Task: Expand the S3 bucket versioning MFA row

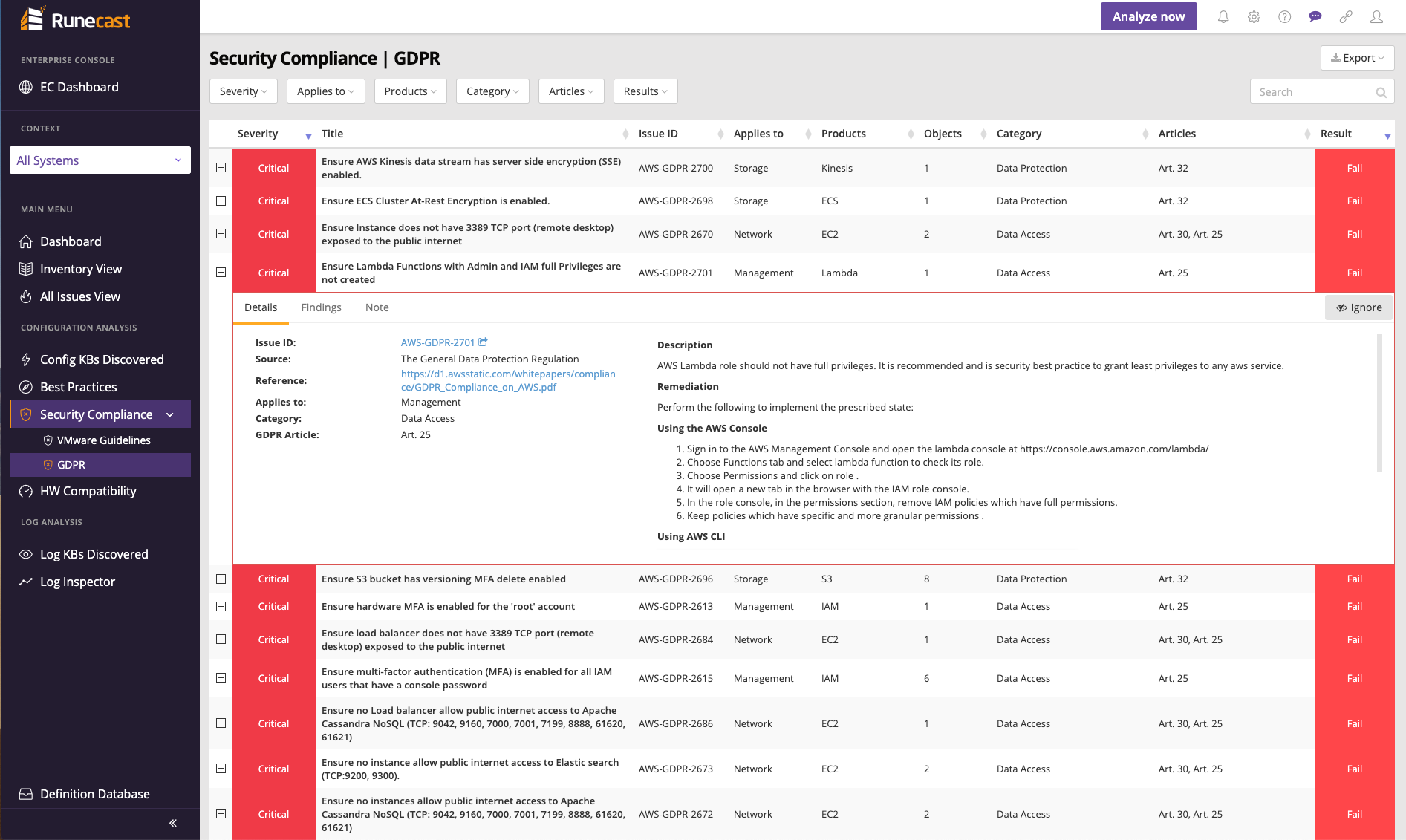Action: coord(221,579)
